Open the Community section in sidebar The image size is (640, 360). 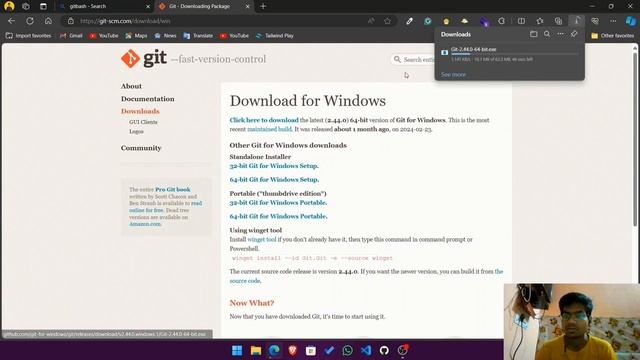[141, 148]
